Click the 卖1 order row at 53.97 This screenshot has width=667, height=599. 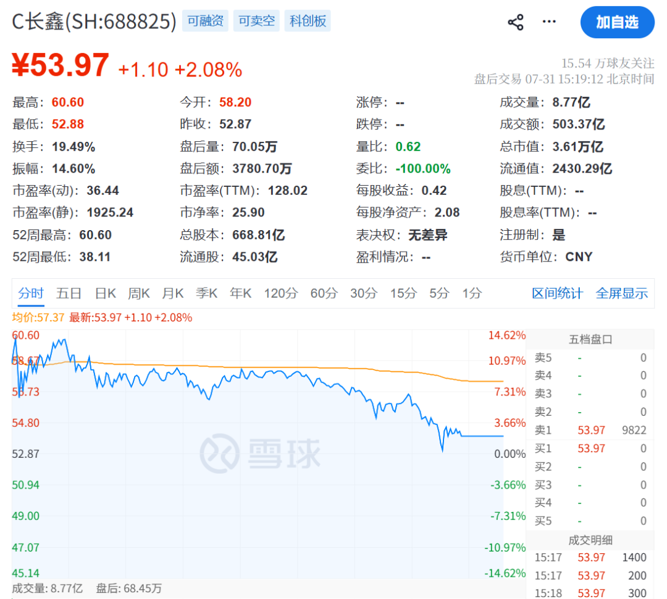tap(590, 431)
